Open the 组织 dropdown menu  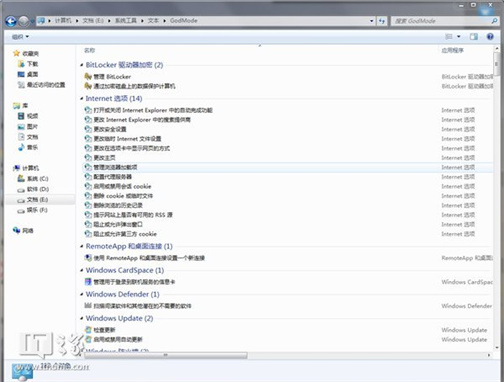click(20, 37)
